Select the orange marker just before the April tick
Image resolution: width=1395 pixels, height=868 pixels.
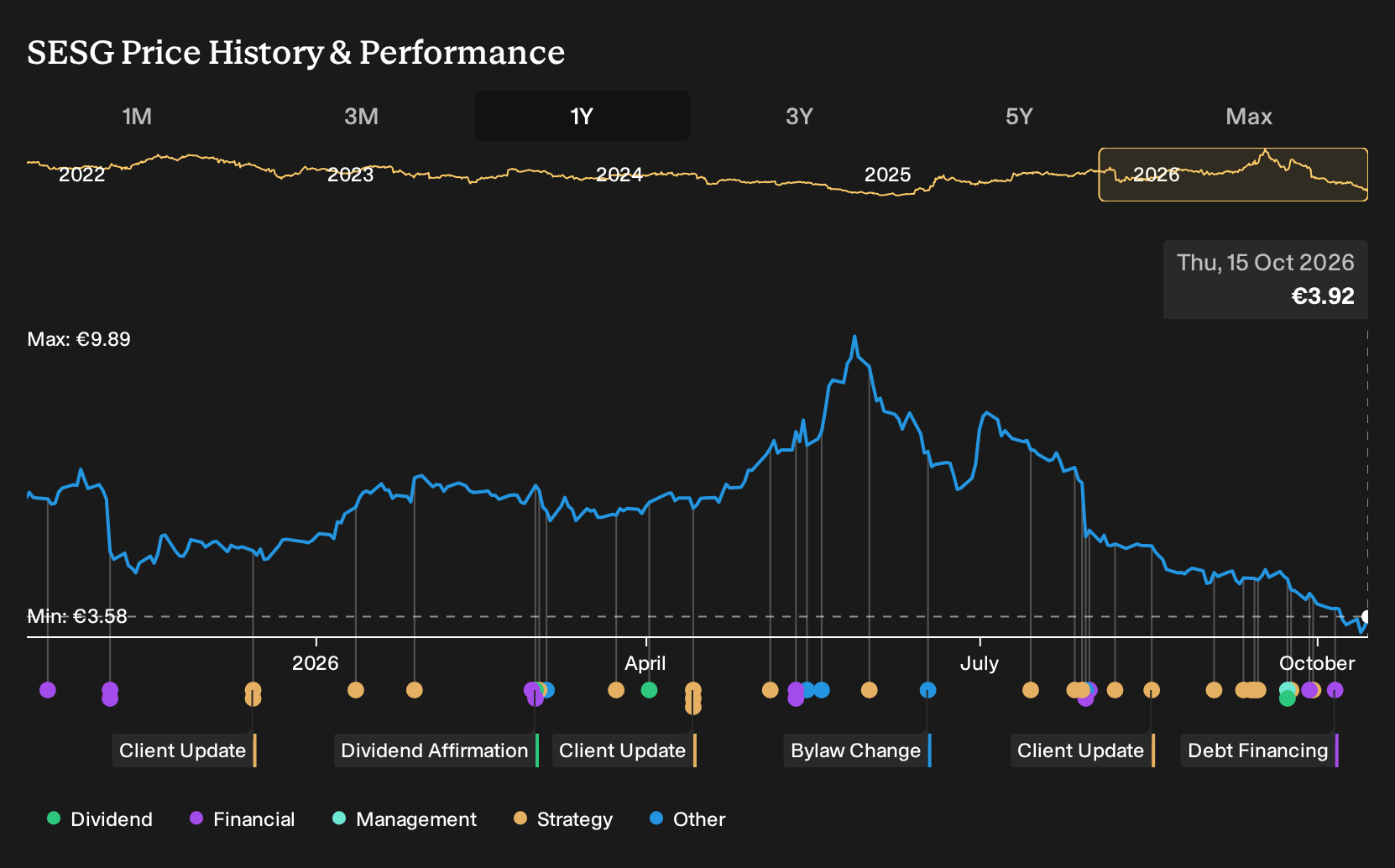point(616,690)
